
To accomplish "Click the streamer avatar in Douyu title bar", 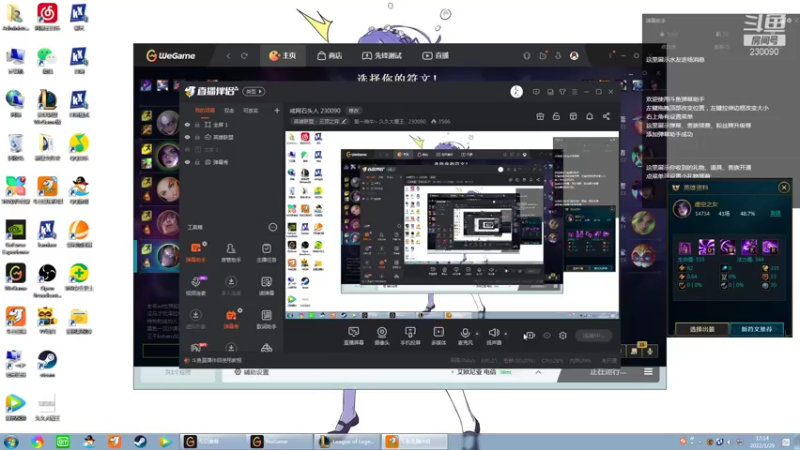I will coord(516,92).
